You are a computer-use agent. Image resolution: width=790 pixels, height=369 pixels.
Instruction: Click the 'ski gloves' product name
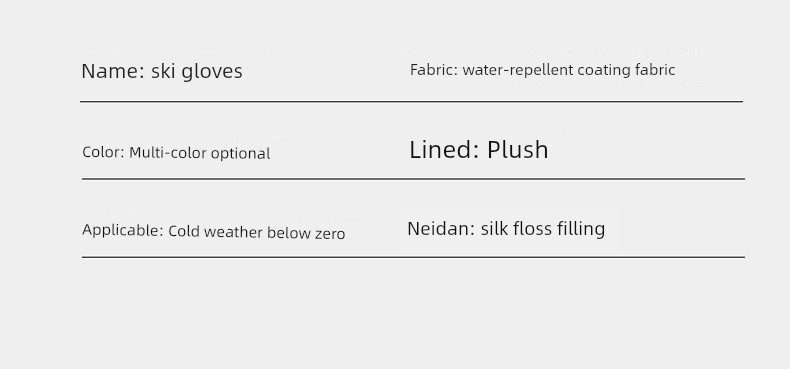197,72
